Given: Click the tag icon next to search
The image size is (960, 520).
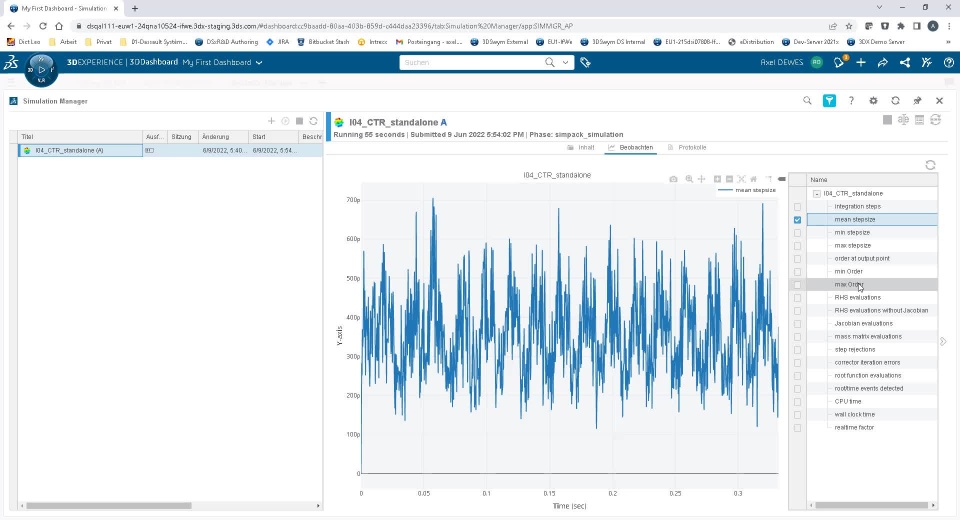Looking at the screenshot, I should [585, 62].
